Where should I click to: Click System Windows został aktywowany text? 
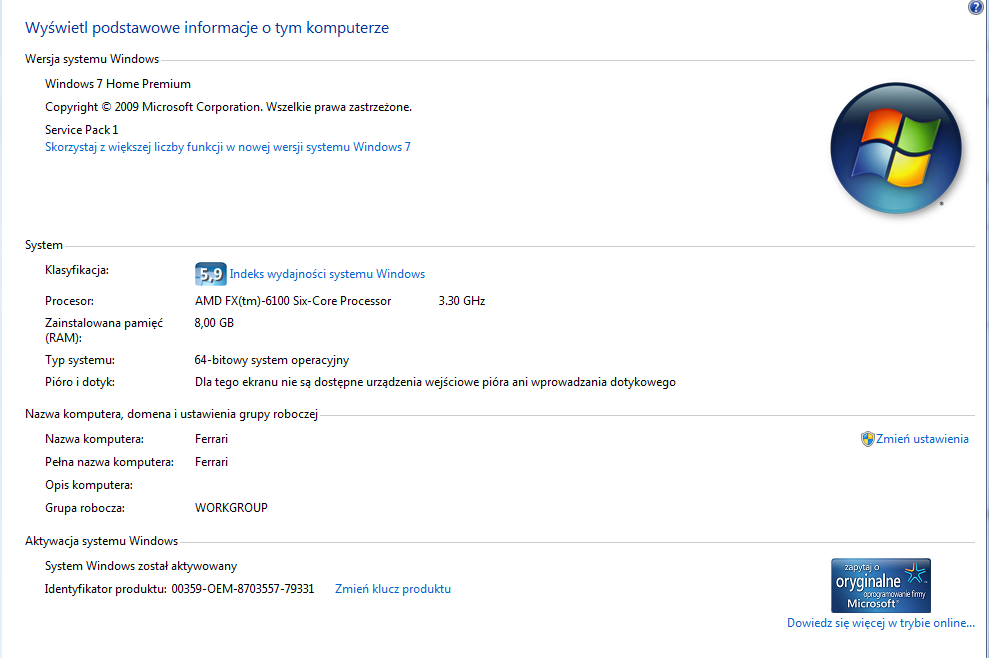coord(141,566)
